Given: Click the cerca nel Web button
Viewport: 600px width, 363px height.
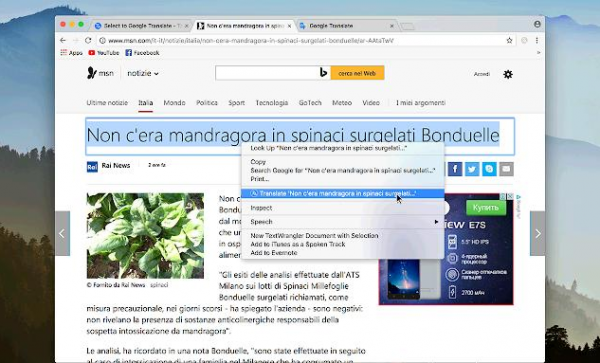Looking at the screenshot, I should [x=357, y=73].
